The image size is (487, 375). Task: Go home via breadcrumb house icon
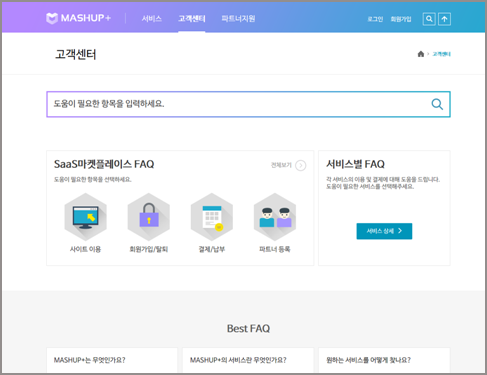421,54
